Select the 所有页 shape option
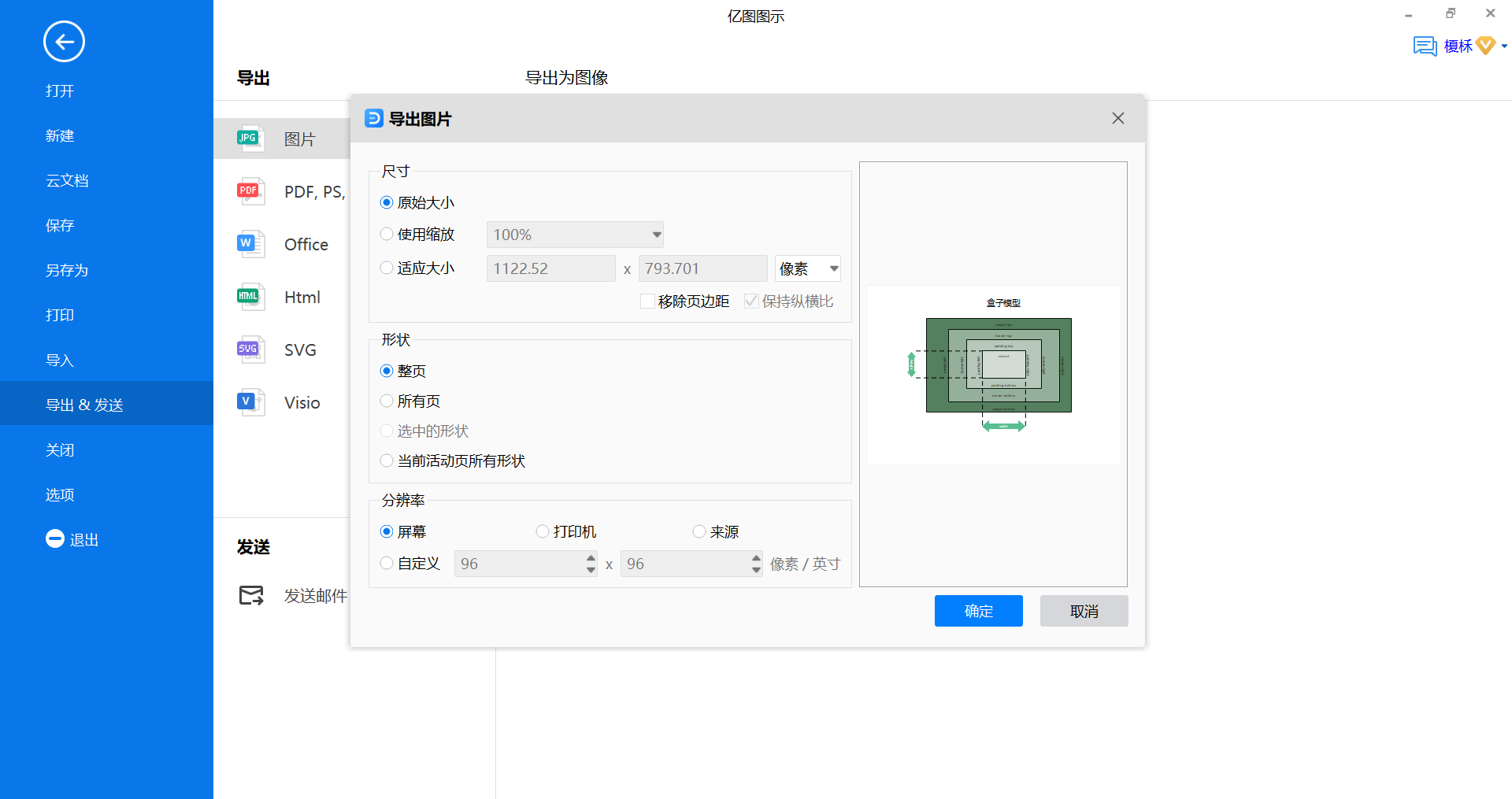The image size is (1512, 799). pos(387,401)
